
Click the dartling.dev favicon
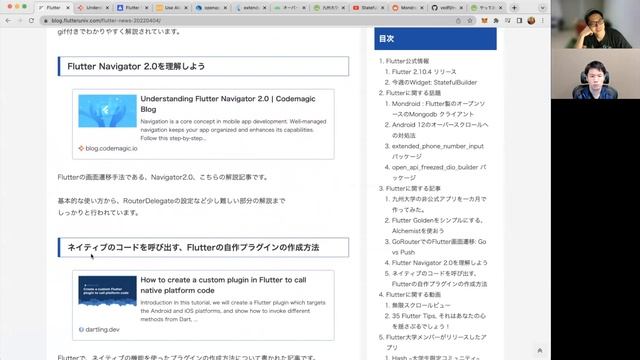click(81, 329)
